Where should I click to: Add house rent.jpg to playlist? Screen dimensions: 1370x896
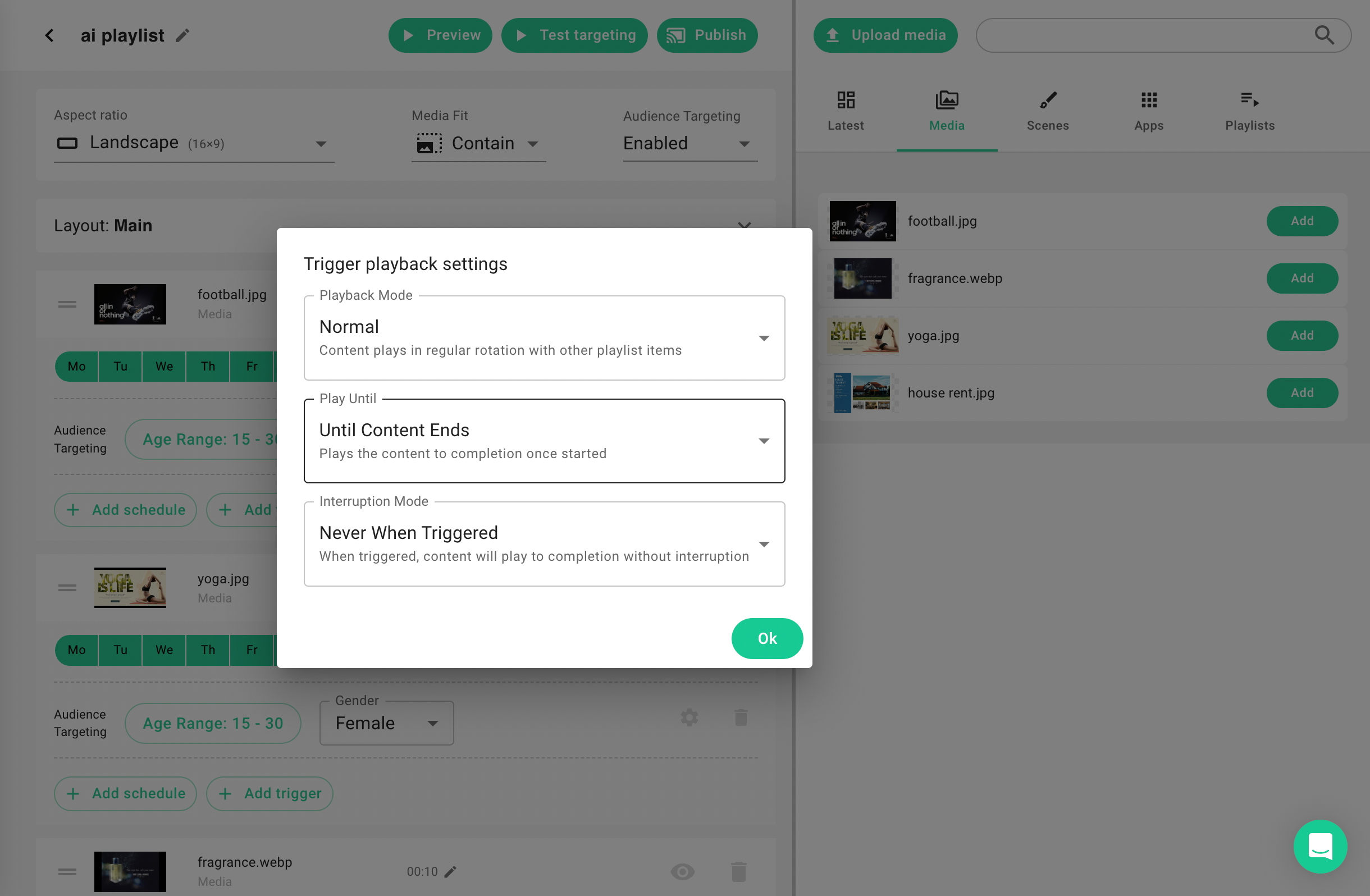[1301, 393]
